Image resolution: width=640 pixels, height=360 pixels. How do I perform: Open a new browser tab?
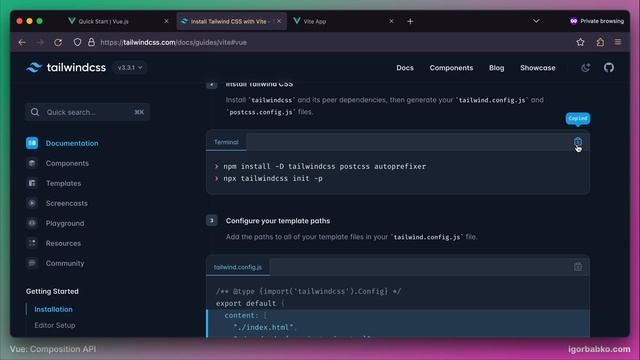point(410,21)
